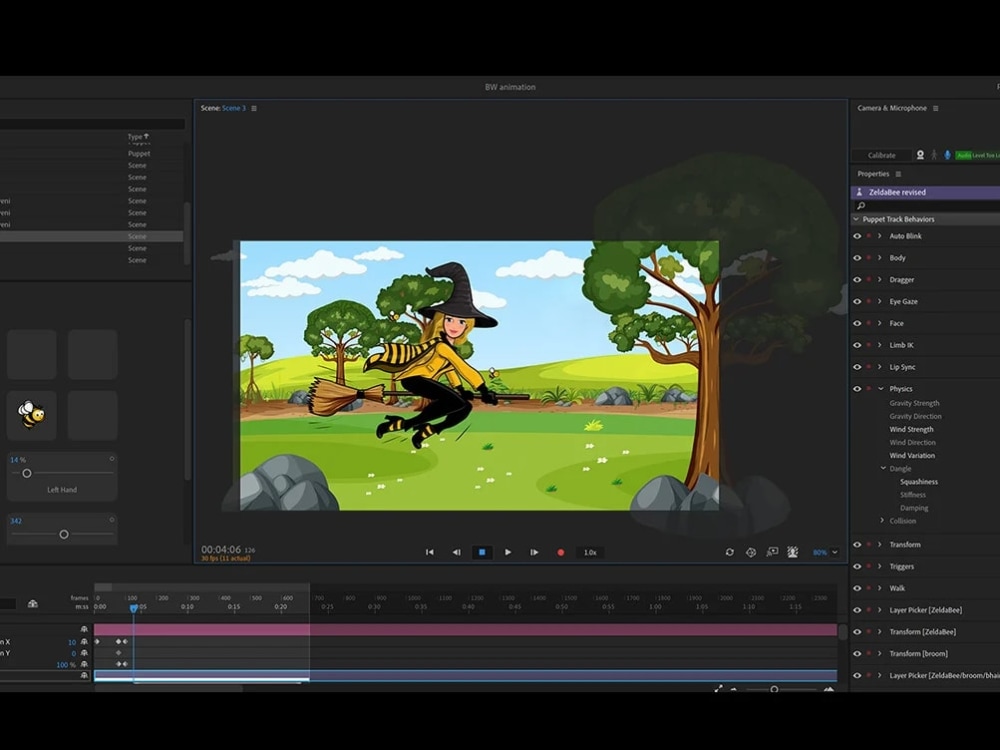Click the snapshot camera icon near zoom control
The image size is (1000, 750).
(773, 551)
